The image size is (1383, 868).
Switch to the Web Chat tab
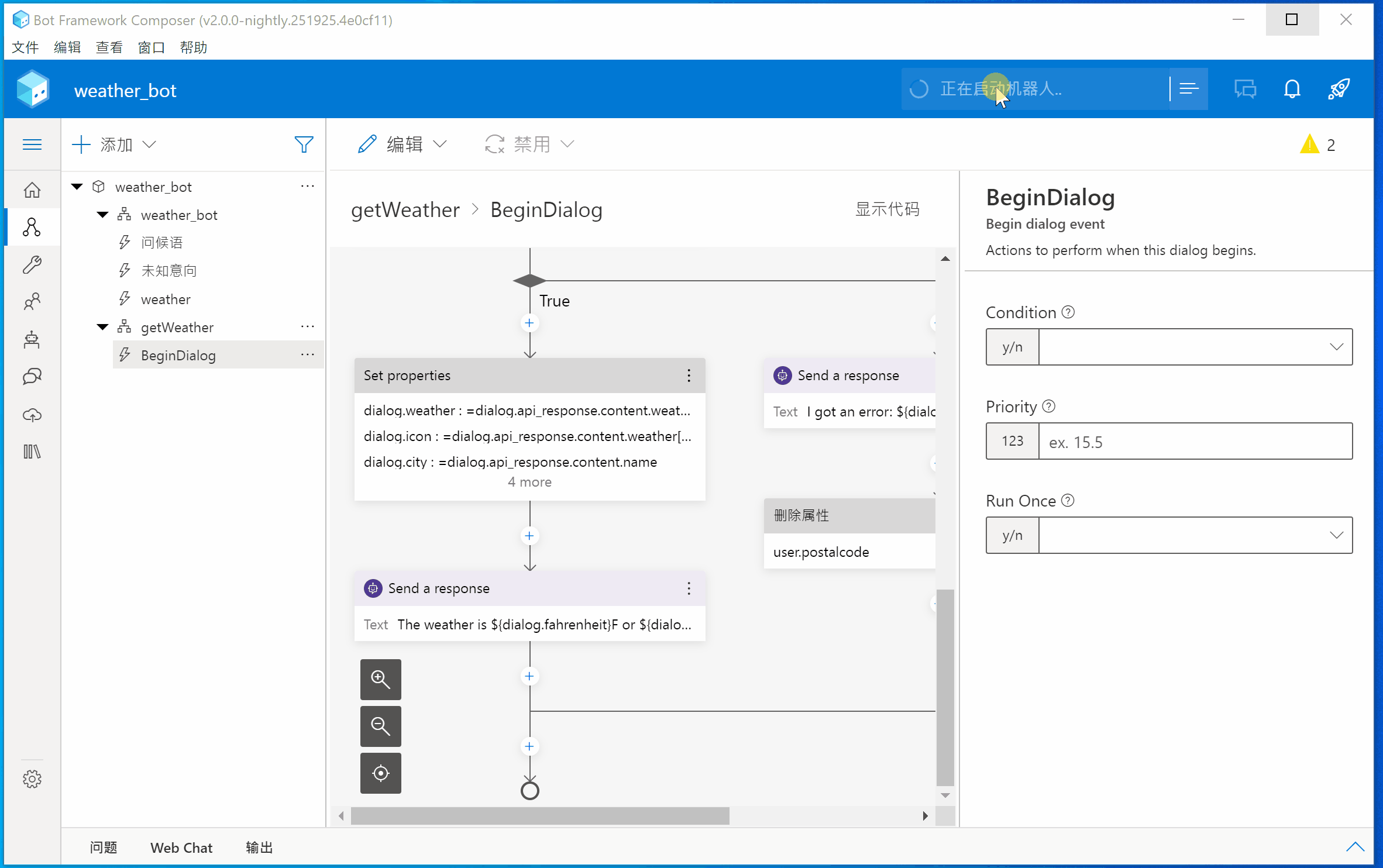(x=181, y=848)
